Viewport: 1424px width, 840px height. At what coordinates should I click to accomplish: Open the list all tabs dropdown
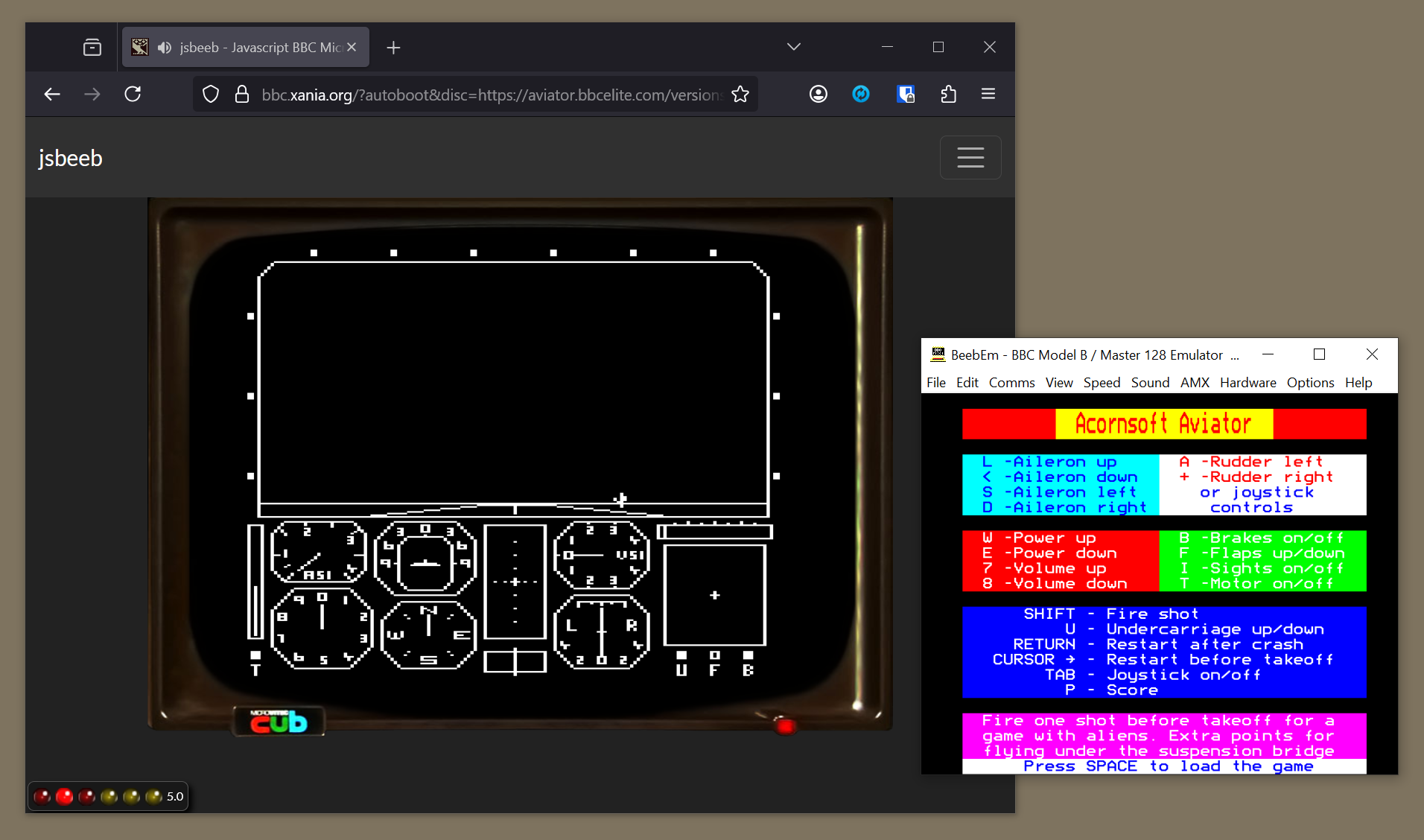794,47
